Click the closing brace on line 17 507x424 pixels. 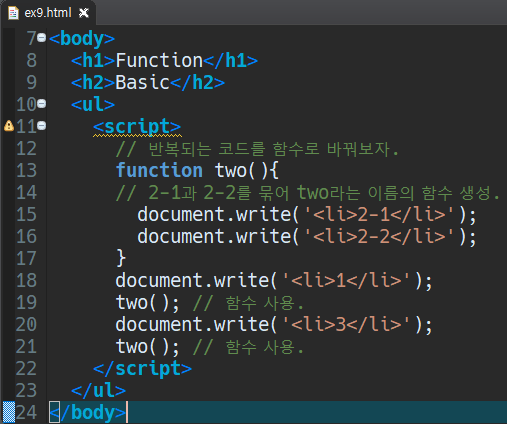(121, 258)
